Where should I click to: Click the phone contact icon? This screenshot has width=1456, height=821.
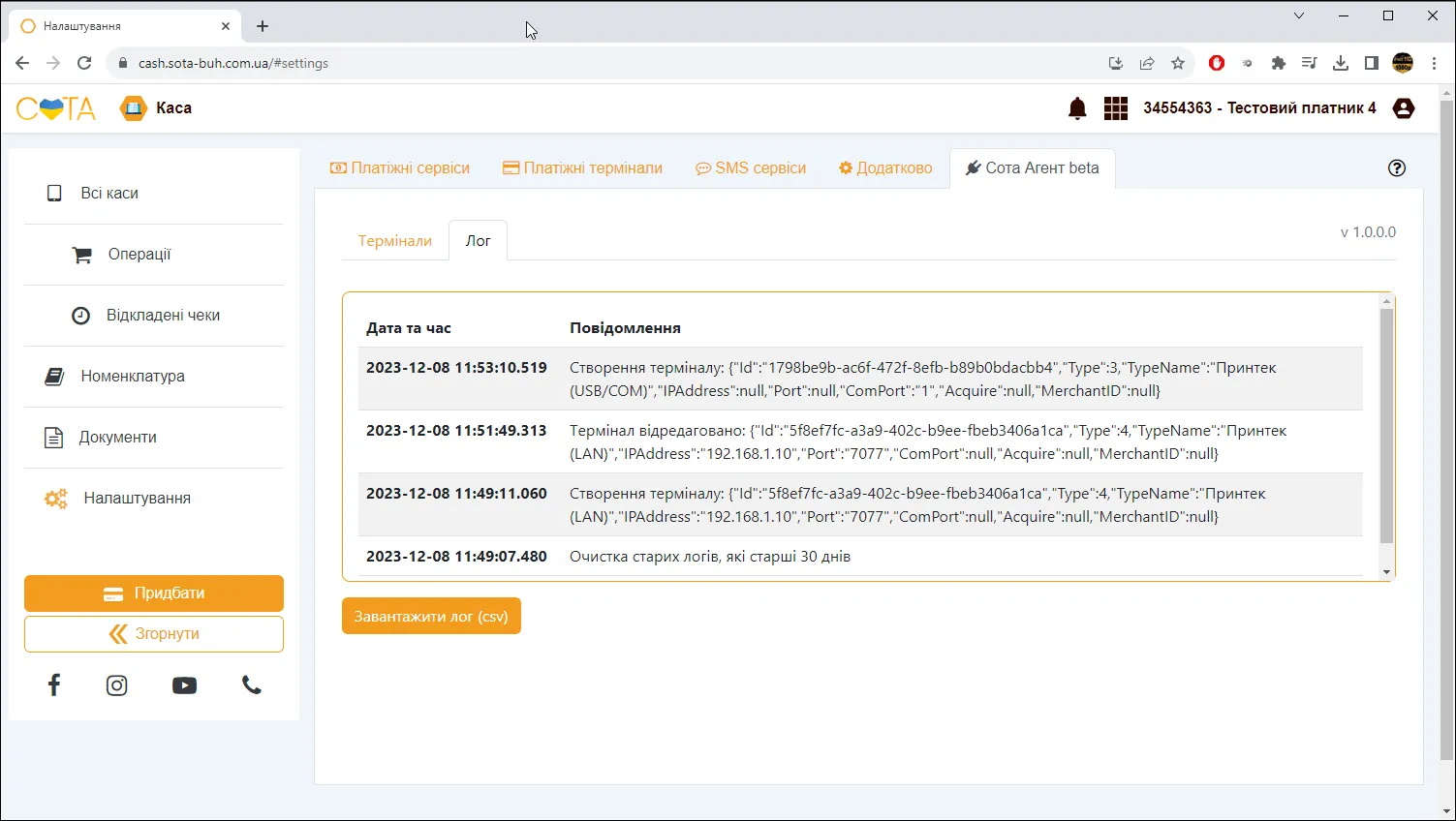[x=252, y=685]
